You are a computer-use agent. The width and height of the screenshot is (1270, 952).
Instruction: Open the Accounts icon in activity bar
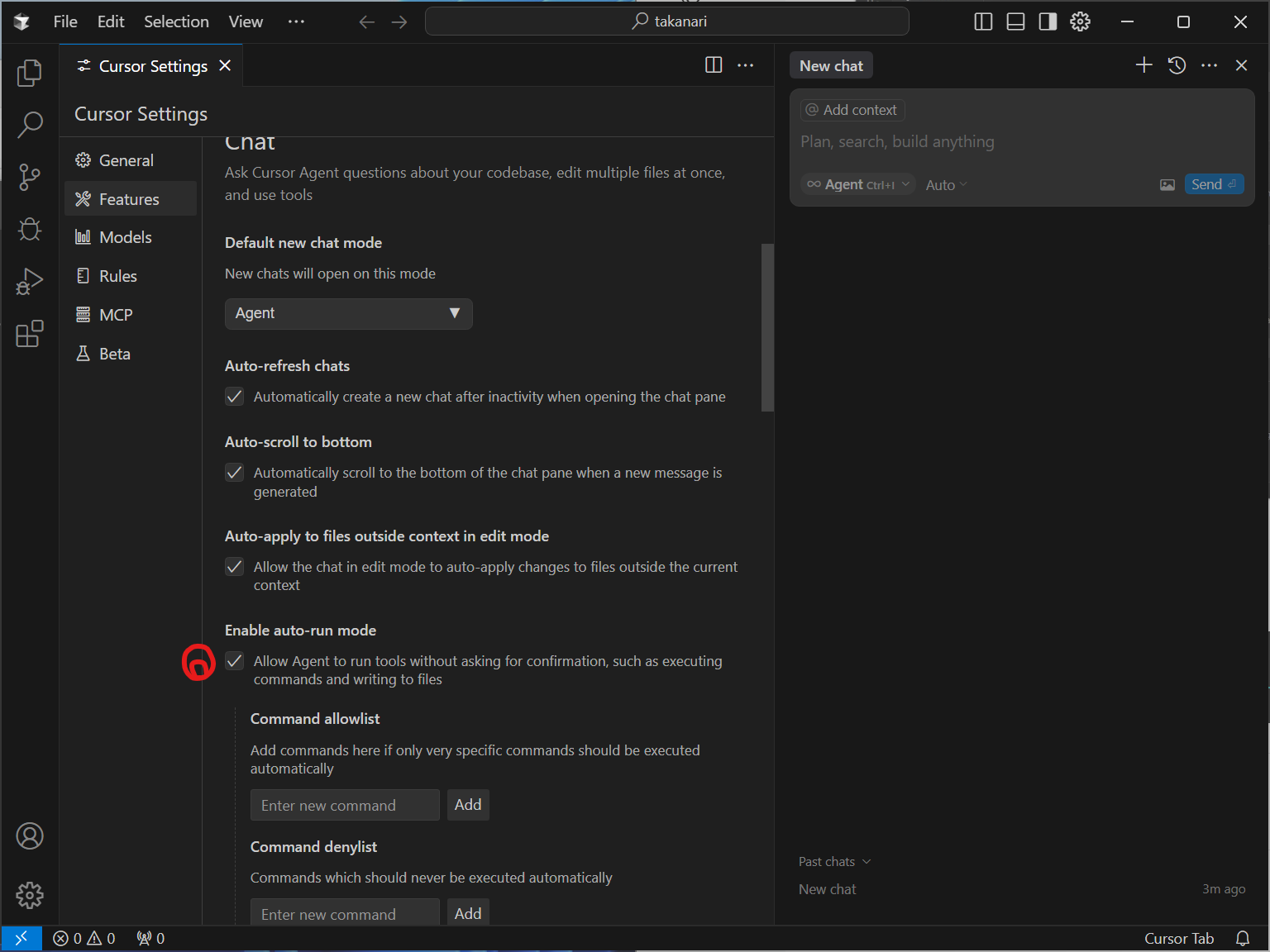(30, 836)
